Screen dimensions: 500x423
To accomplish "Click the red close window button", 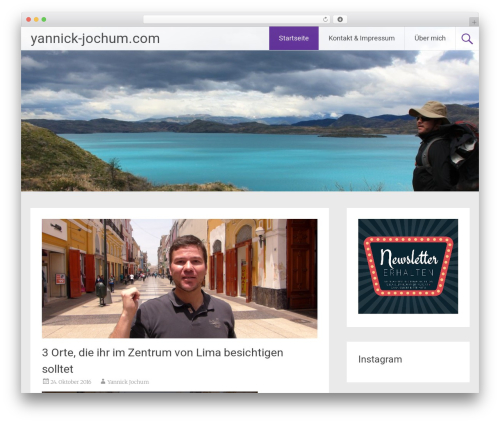I will [x=29, y=20].
